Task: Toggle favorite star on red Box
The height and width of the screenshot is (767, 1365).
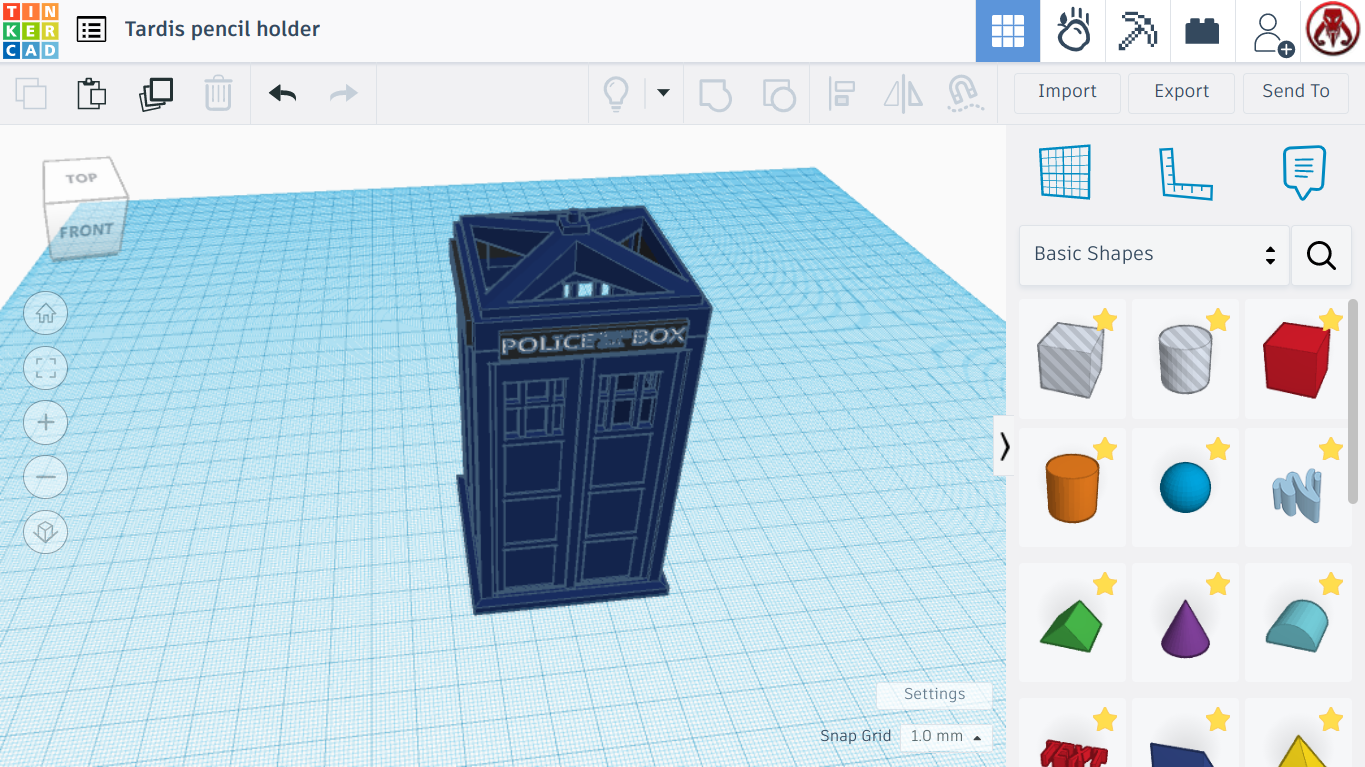Action: [x=1330, y=320]
